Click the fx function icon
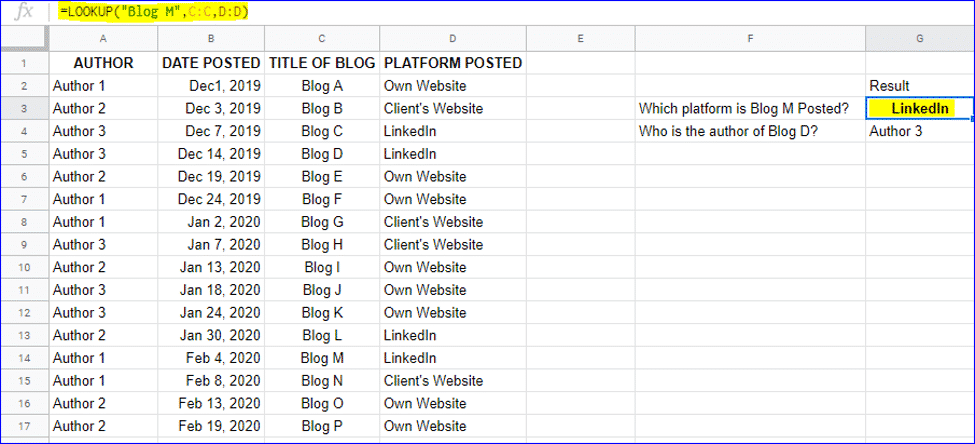Screen dimensions: 975x444 (23, 12)
